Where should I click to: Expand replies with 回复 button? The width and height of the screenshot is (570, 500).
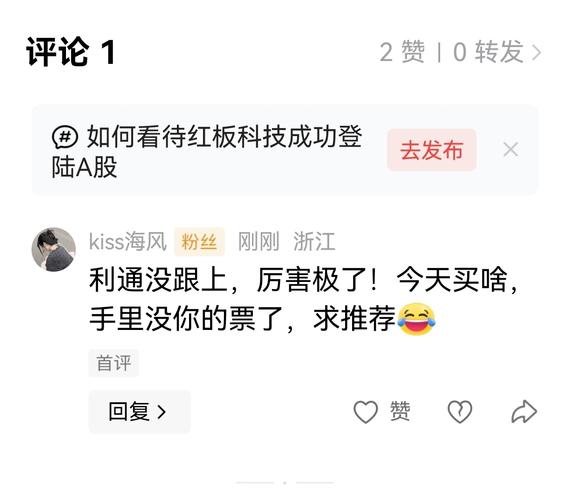(139, 411)
